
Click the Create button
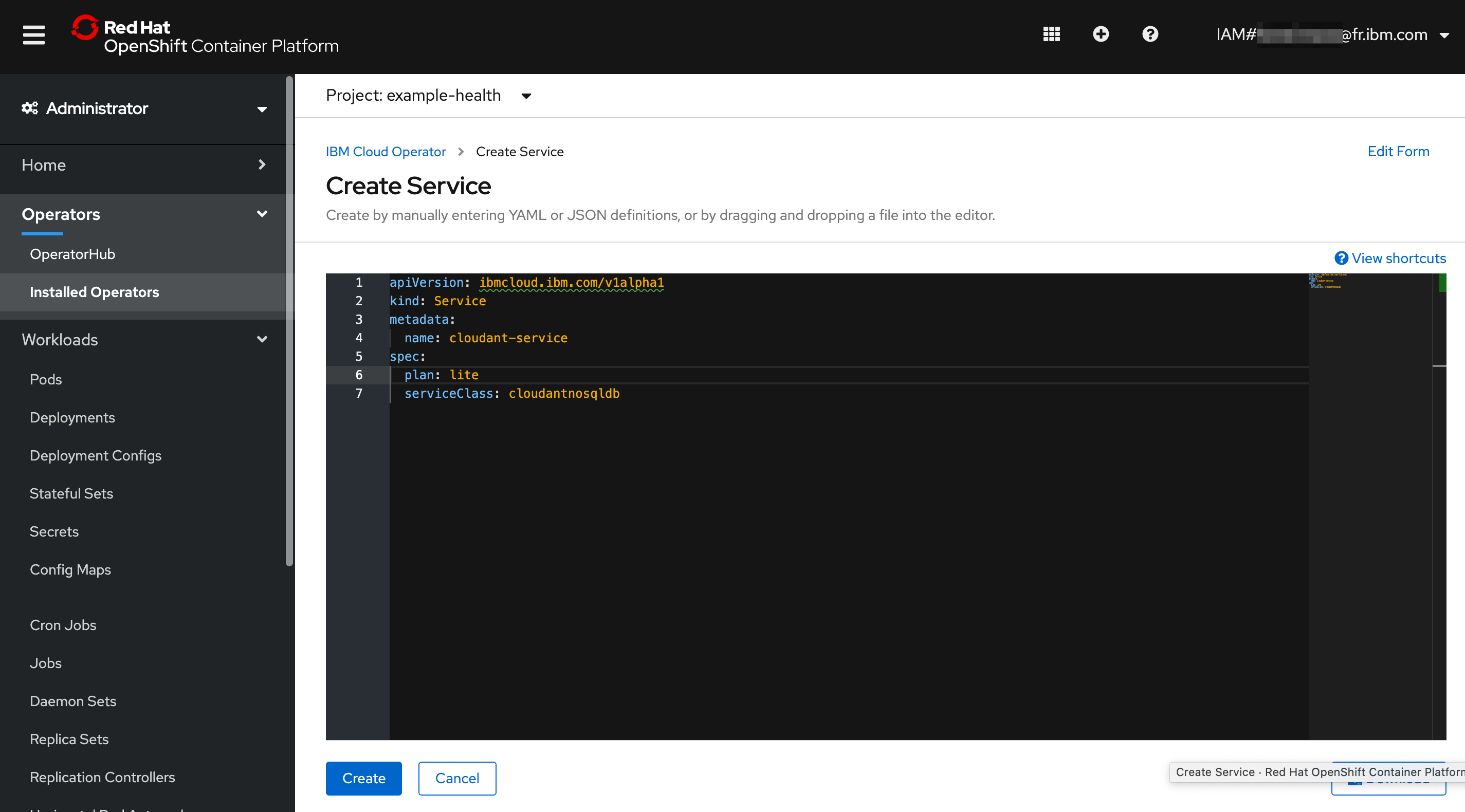coord(364,778)
